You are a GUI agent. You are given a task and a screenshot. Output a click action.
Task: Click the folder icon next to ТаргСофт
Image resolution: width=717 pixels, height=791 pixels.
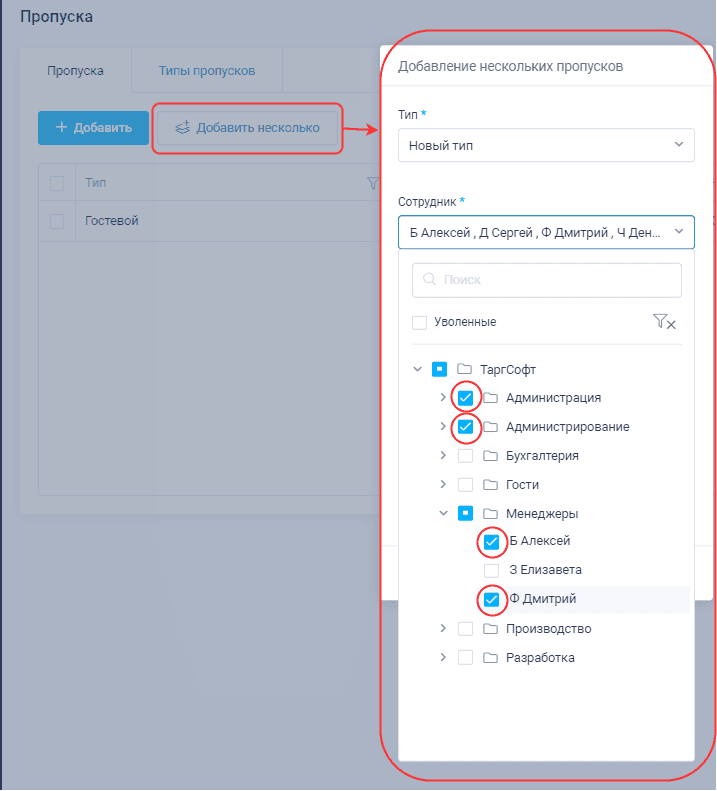click(464, 369)
